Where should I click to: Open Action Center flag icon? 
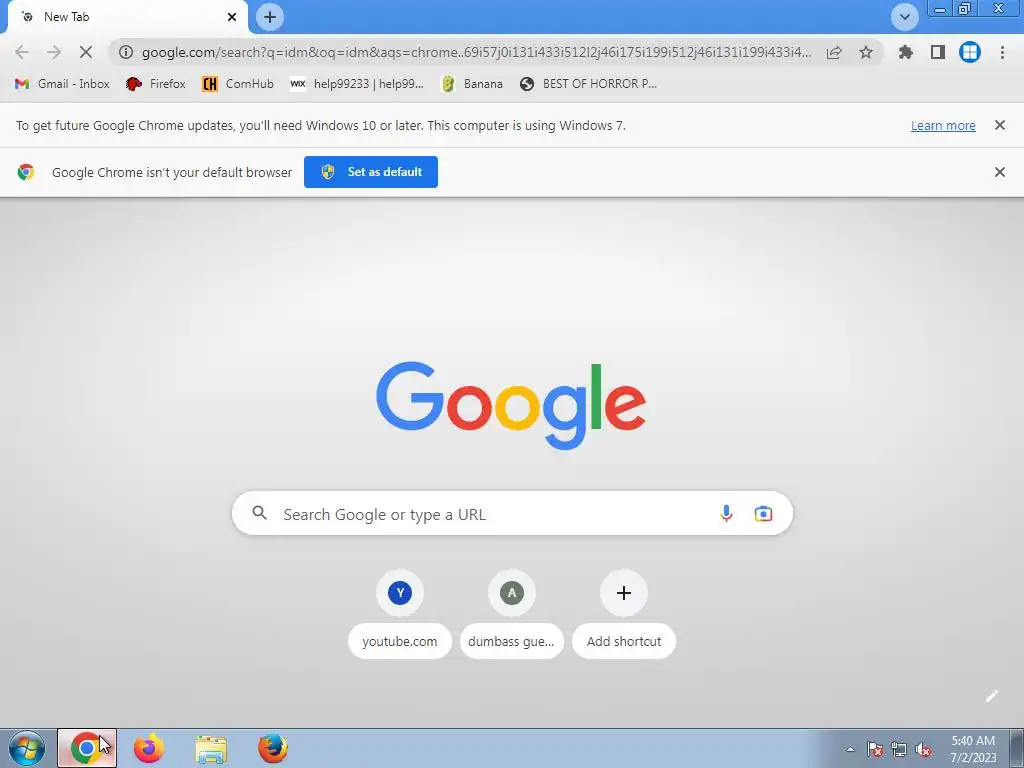pos(874,749)
